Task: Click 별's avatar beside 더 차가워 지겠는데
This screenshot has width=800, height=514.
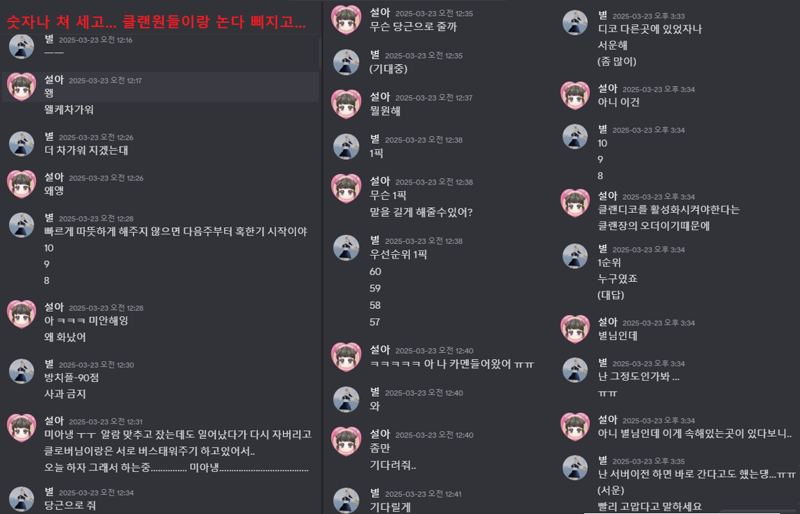Action: coord(21,143)
